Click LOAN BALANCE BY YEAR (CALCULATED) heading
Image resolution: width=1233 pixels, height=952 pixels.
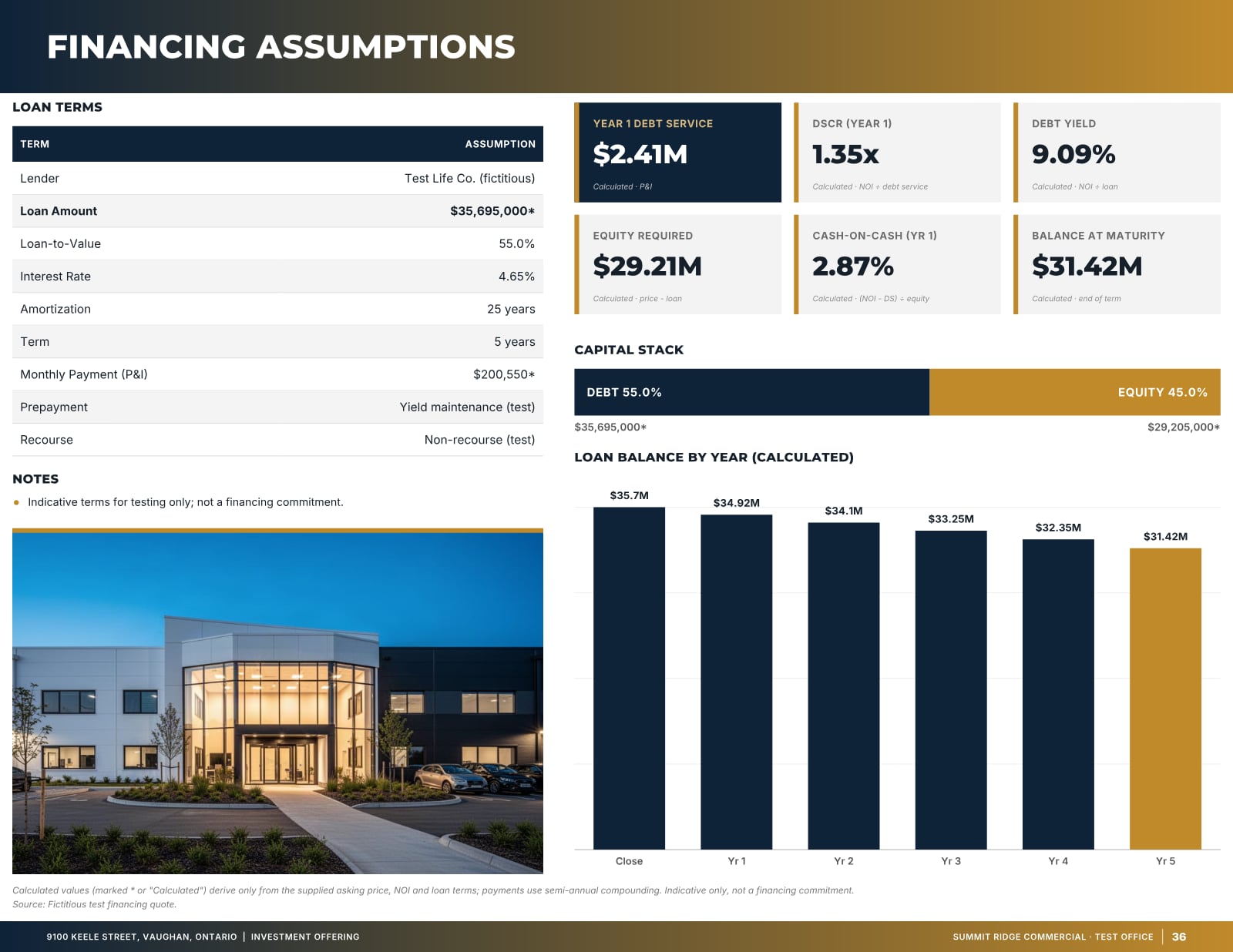coord(714,457)
